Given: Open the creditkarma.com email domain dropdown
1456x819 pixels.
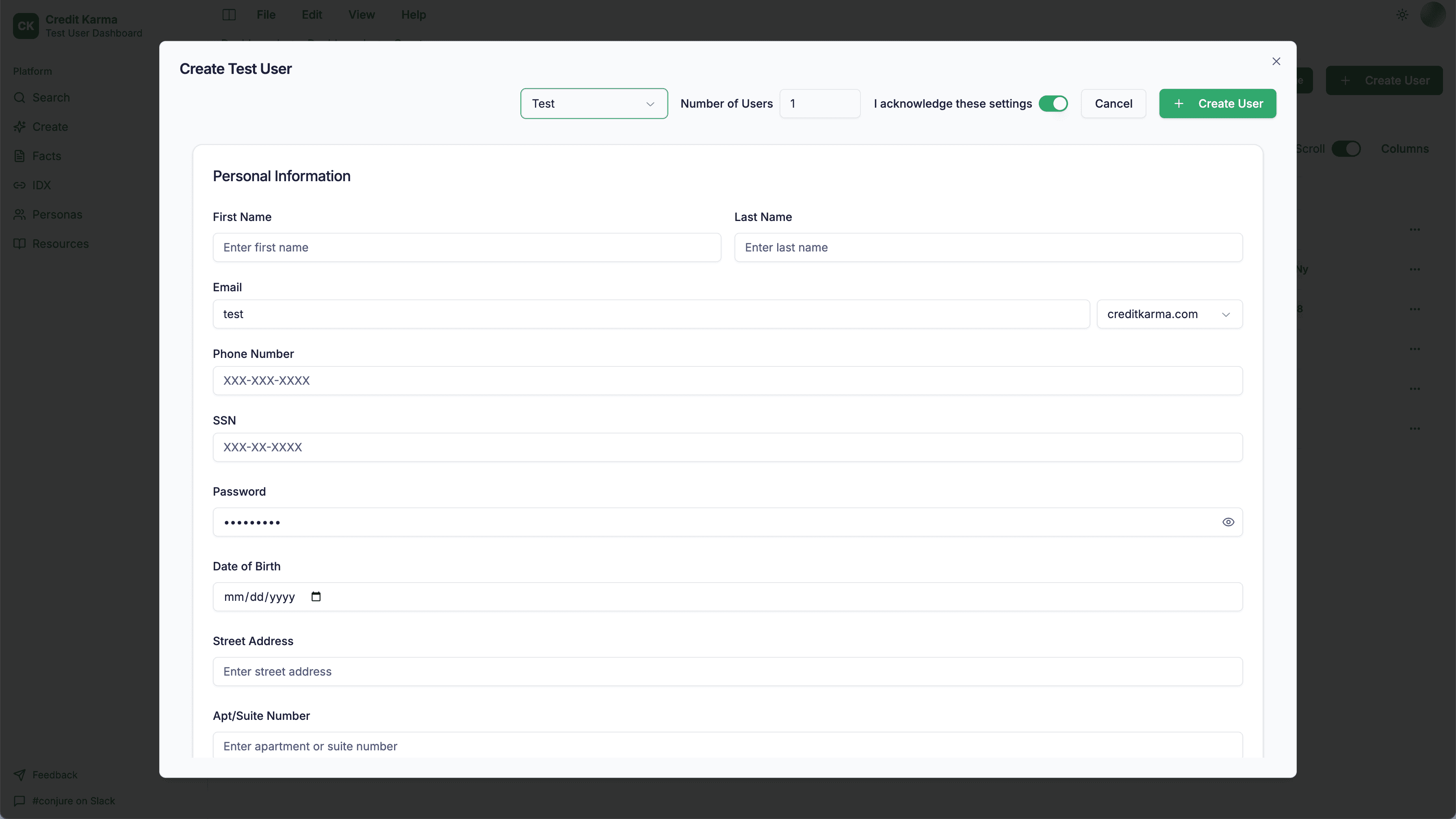Looking at the screenshot, I should (x=1170, y=314).
